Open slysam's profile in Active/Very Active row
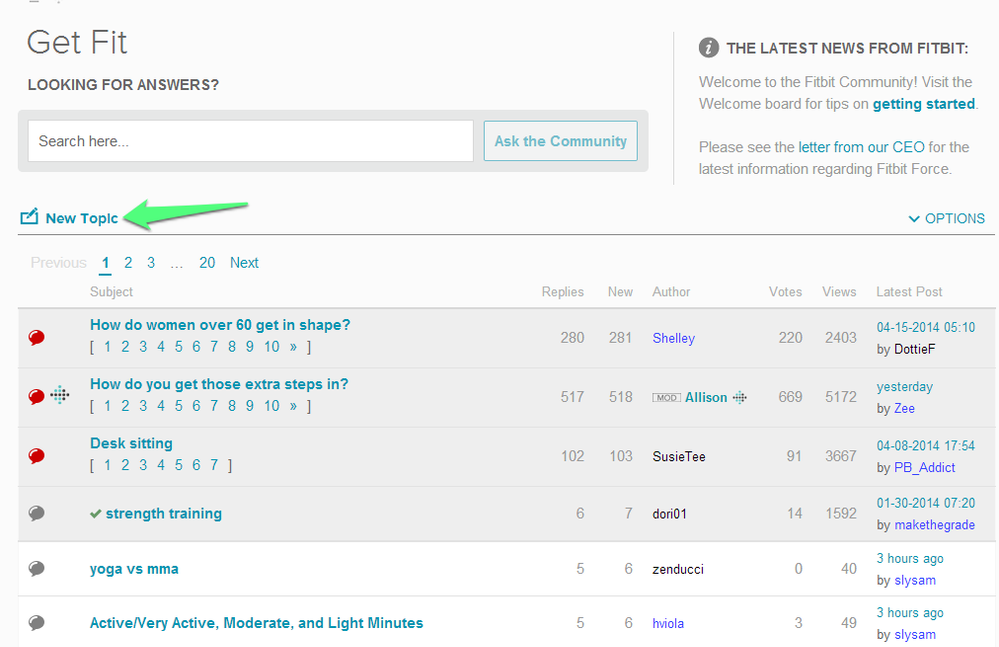Image resolution: width=999 pixels, height=647 pixels. point(916,634)
